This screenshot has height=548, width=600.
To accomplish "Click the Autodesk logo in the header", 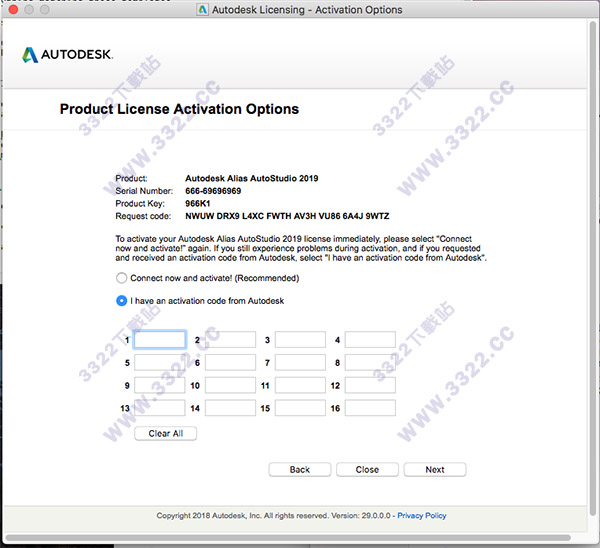I will [x=67, y=53].
